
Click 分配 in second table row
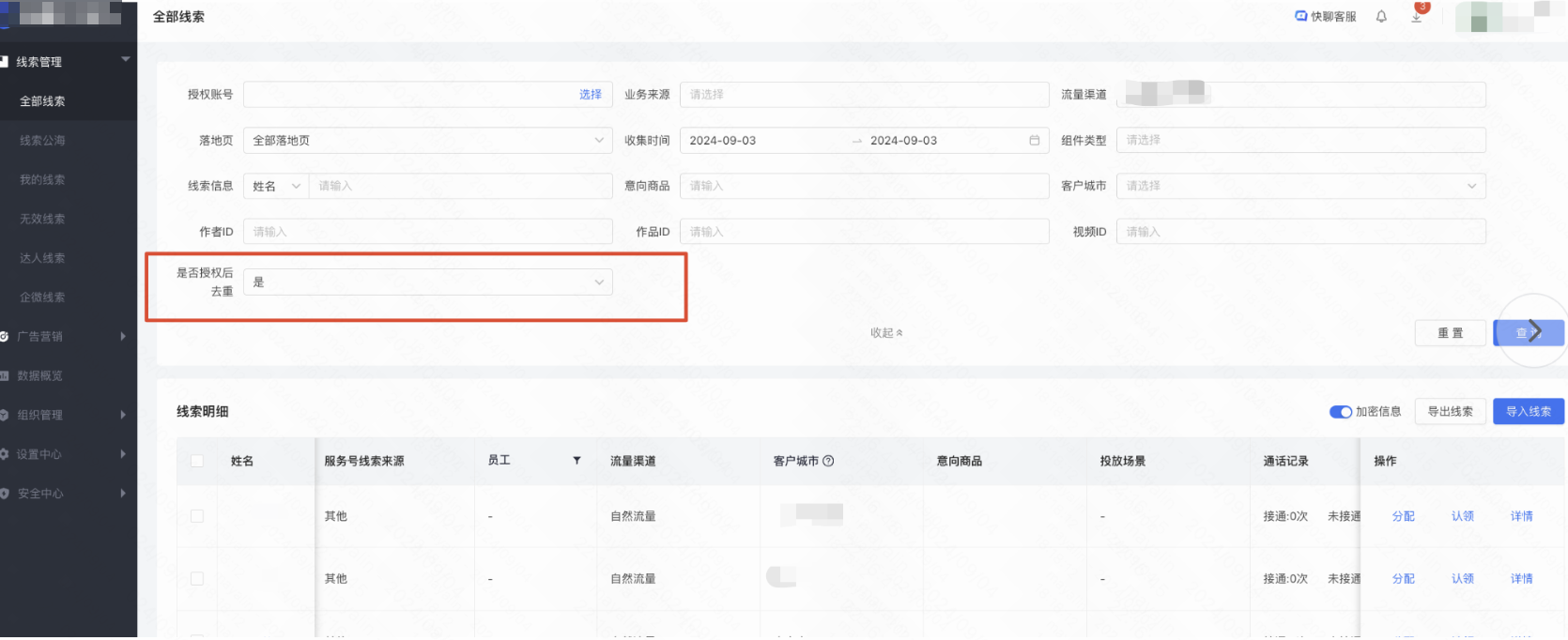[1403, 579]
